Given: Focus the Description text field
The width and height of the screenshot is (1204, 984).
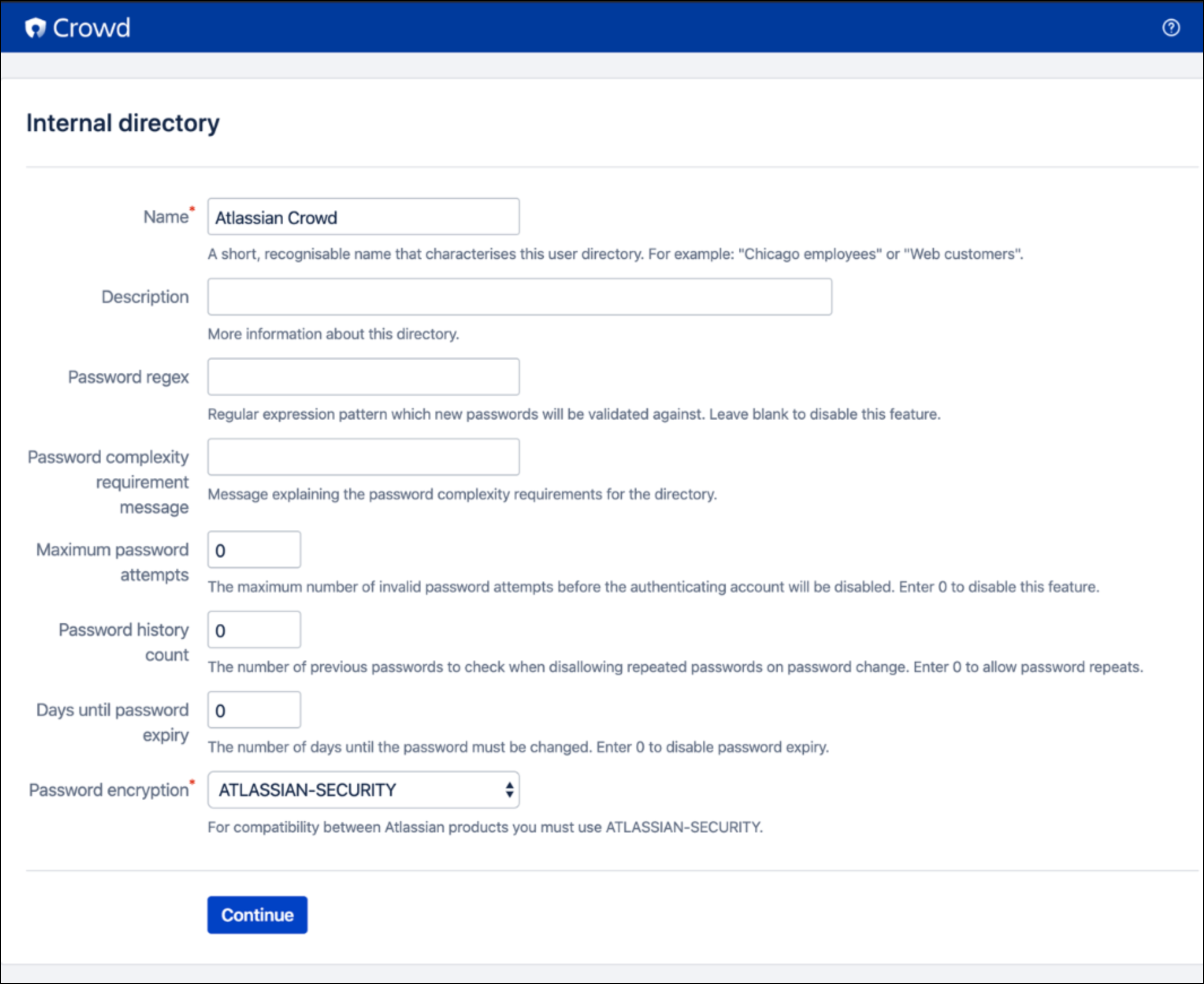Looking at the screenshot, I should tap(519, 297).
